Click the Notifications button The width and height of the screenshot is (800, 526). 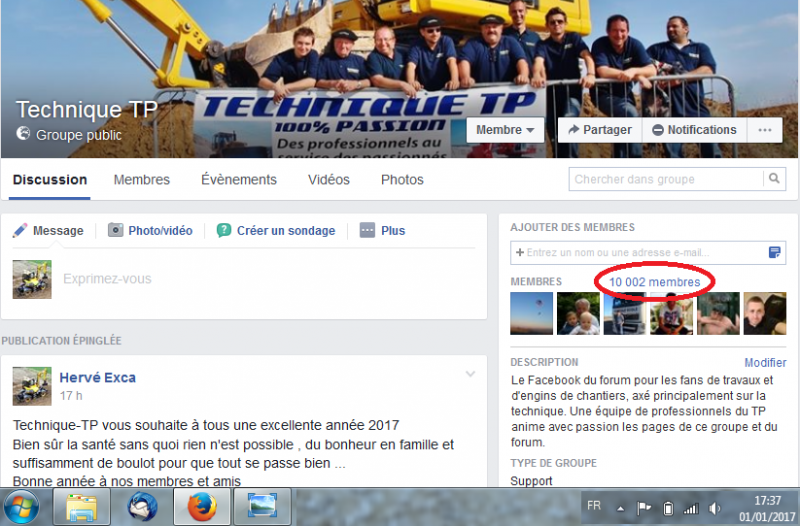coord(694,130)
